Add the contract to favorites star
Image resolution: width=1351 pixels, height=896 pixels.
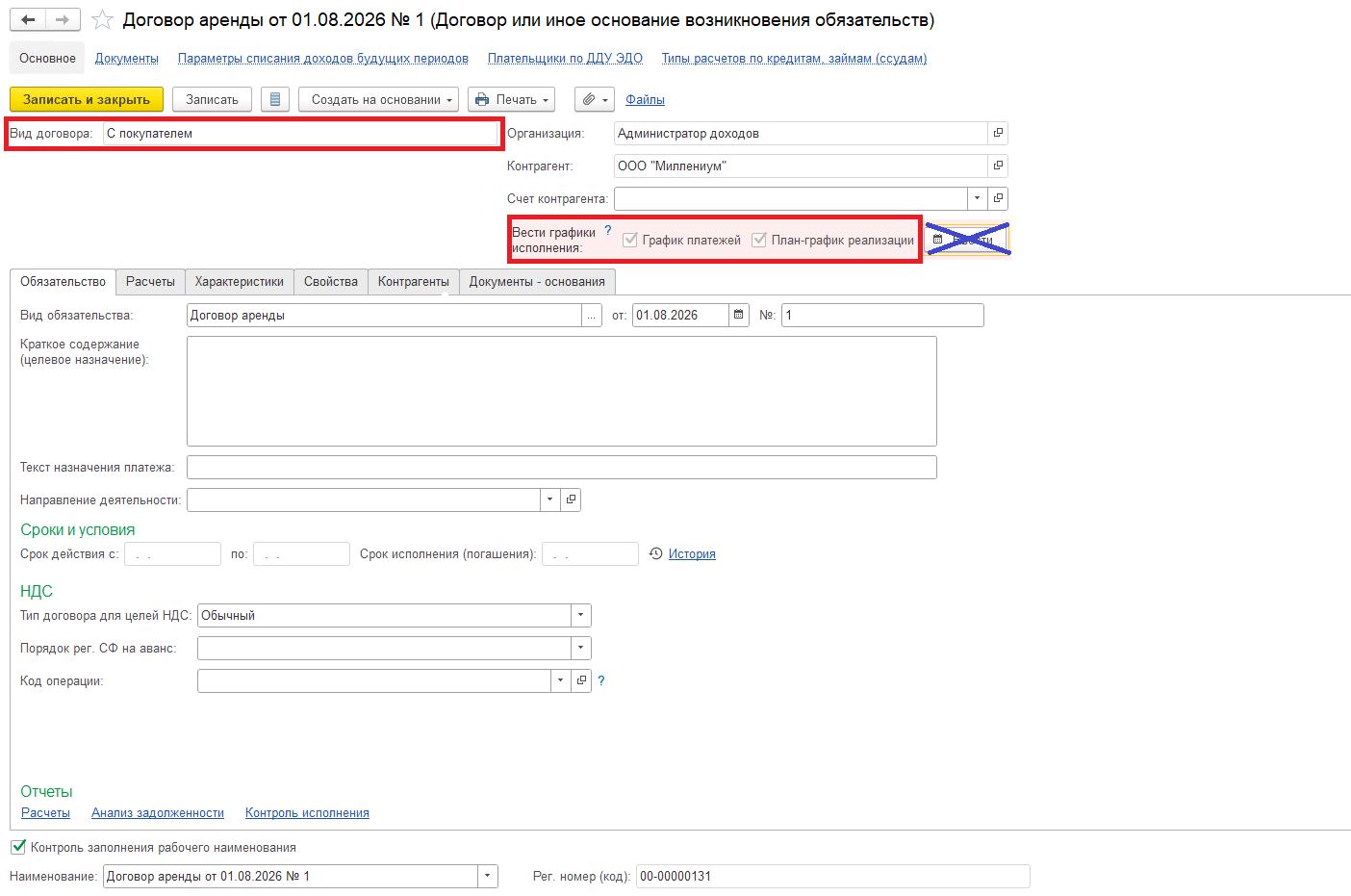coord(102,20)
